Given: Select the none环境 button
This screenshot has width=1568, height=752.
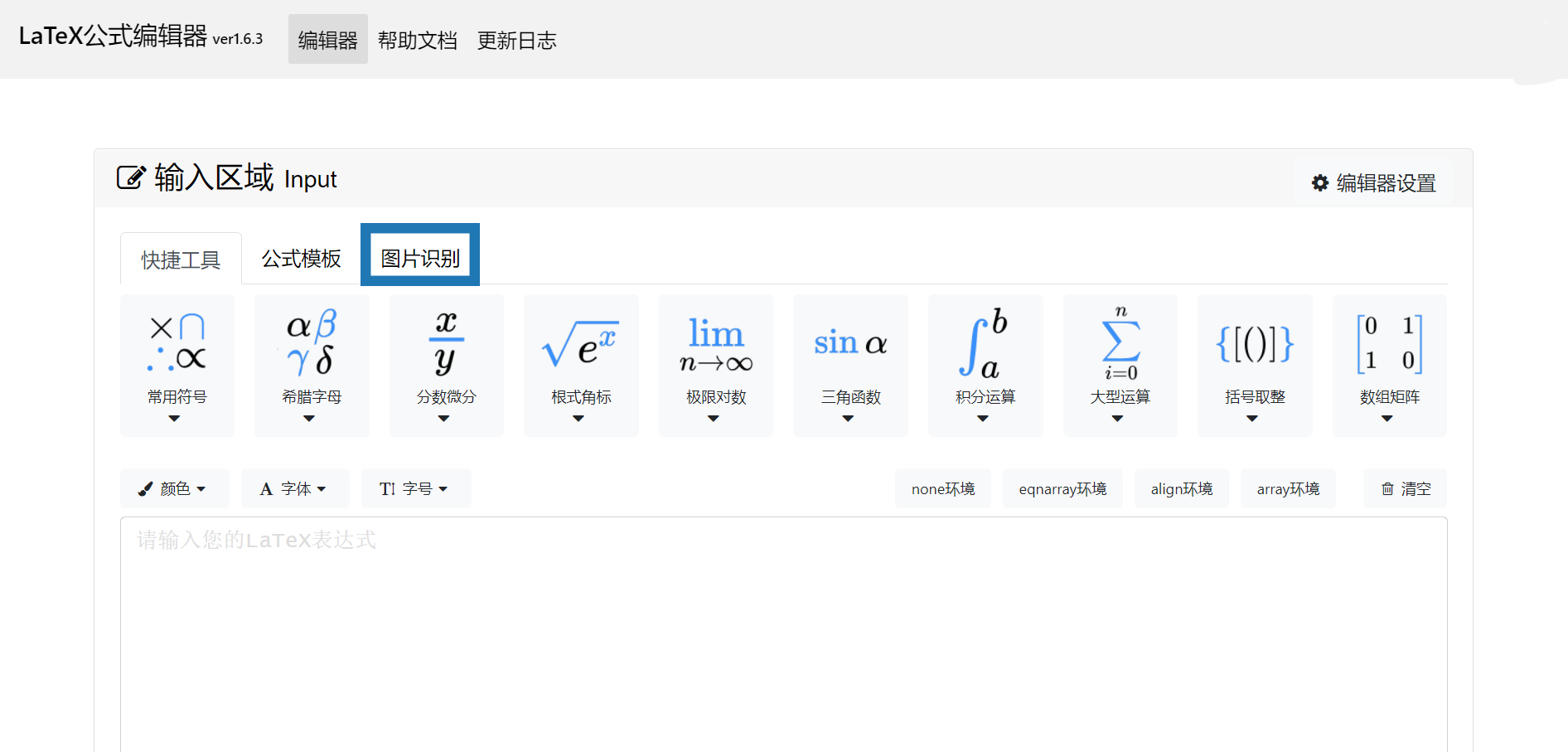Looking at the screenshot, I should pos(943,489).
